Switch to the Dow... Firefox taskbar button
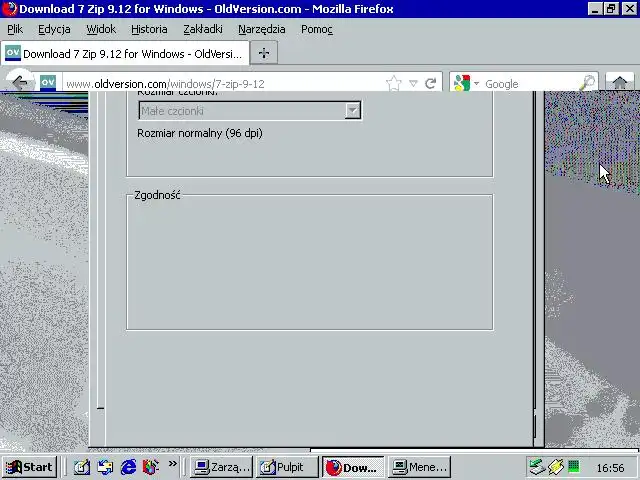The height and width of the screenshot is (480, 640). 353,467
